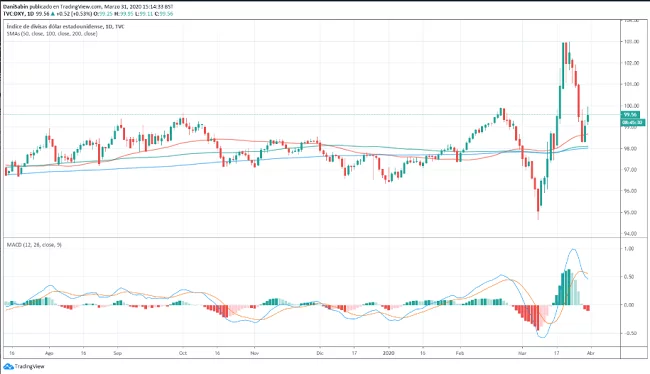
Task: Click the 94.00 price axis label
Action: click(631, 233)
